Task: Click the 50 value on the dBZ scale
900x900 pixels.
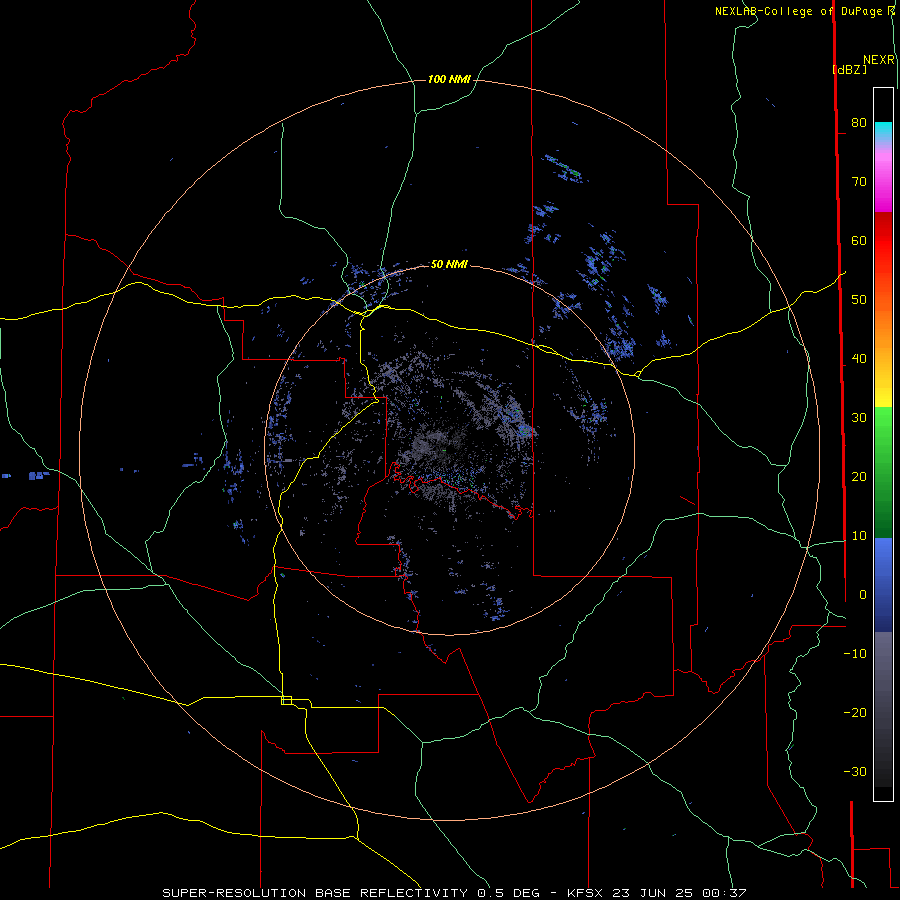Action: coord(859,300)
